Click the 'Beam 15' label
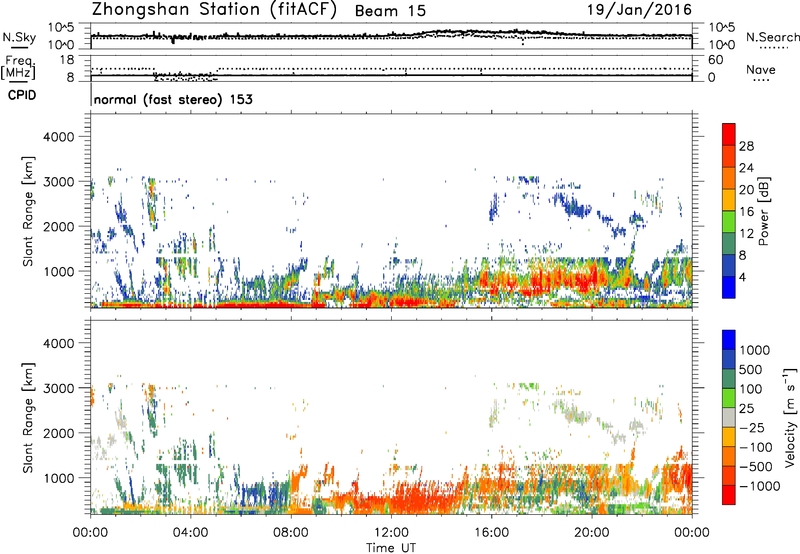The width and height of the screenshot is (800, 554). [390, 11]
